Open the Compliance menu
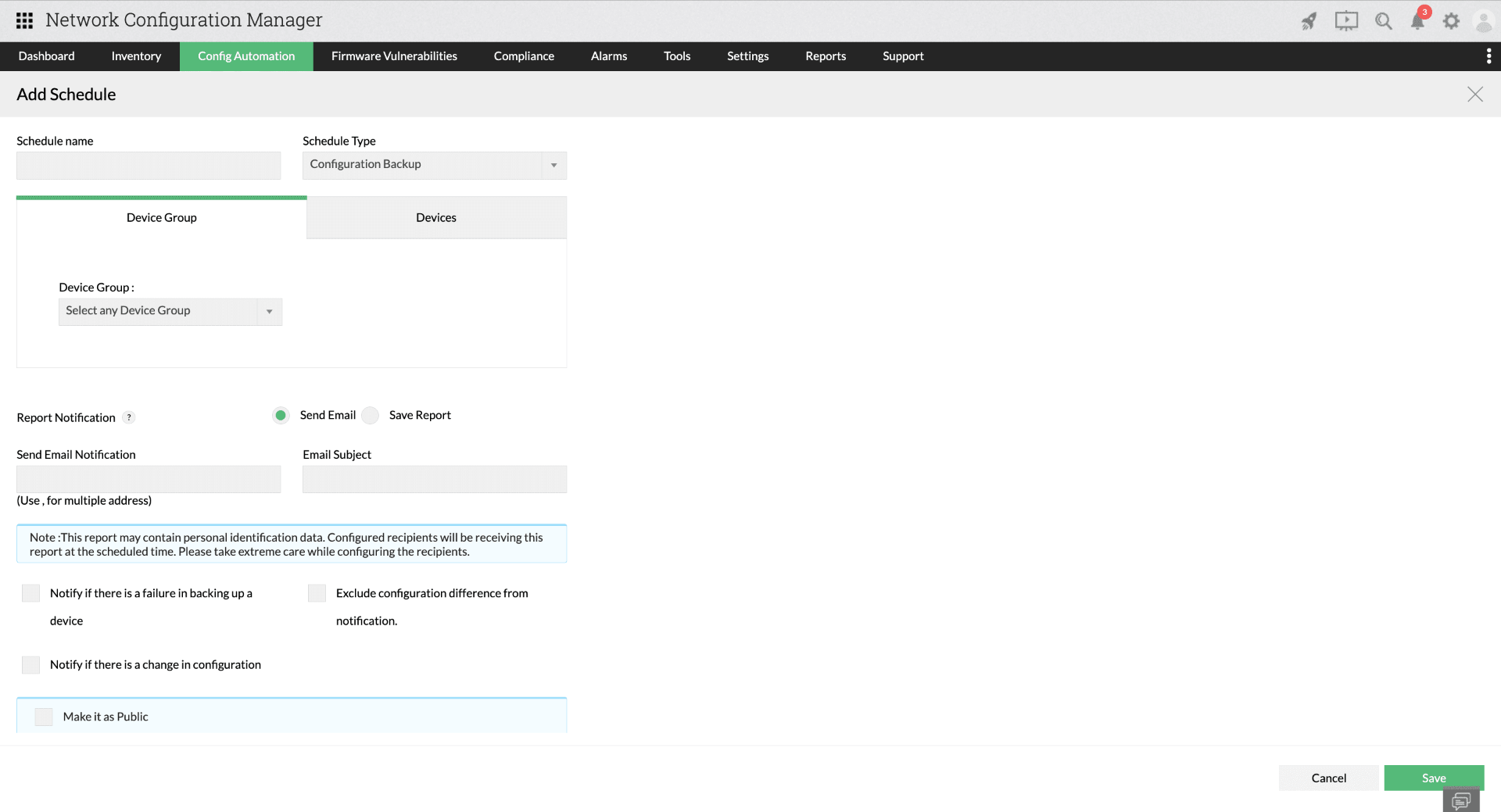This screenshot has width=1501, height=812. click(x=524, y=56)
